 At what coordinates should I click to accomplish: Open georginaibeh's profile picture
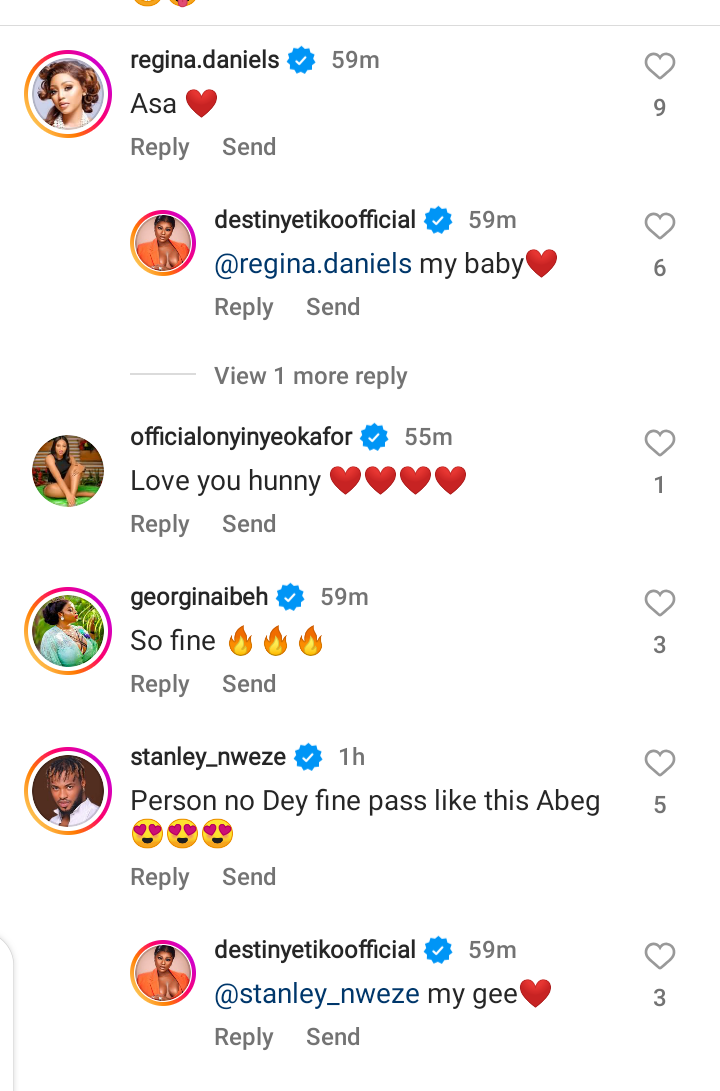[68, 630]
